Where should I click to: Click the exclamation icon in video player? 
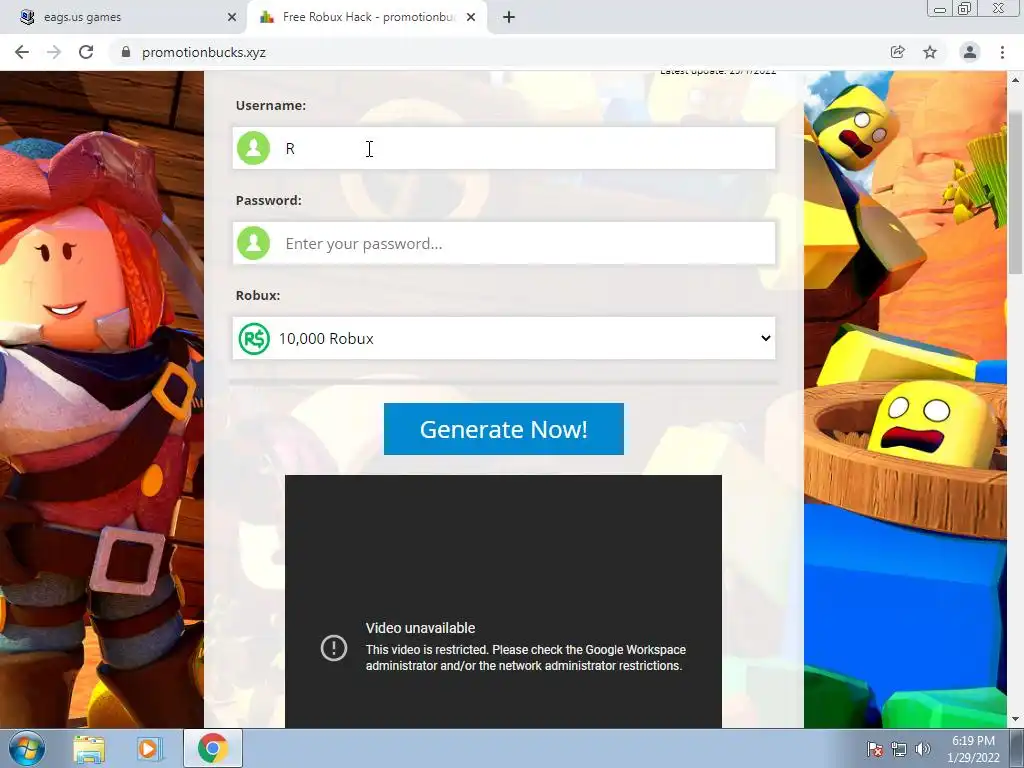point(334,648)
